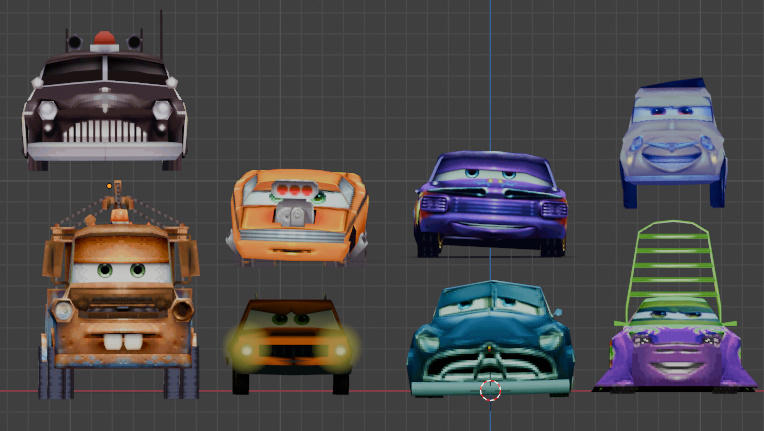The height and width of the screenshot is (431, 764).
Task: Select the blue Hudson-style car model
Action: click(x=490, y=338)
